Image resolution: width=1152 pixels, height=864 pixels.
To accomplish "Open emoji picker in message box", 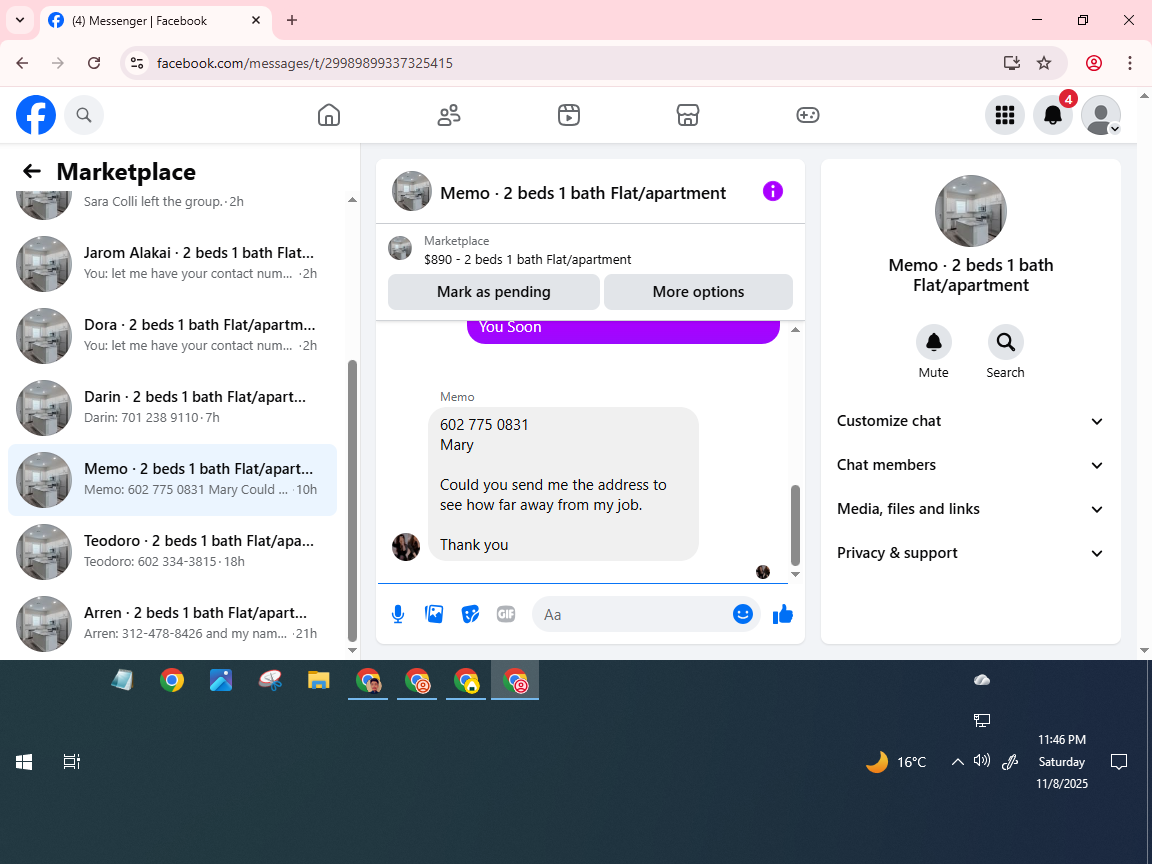I will [x=743, y=614].
